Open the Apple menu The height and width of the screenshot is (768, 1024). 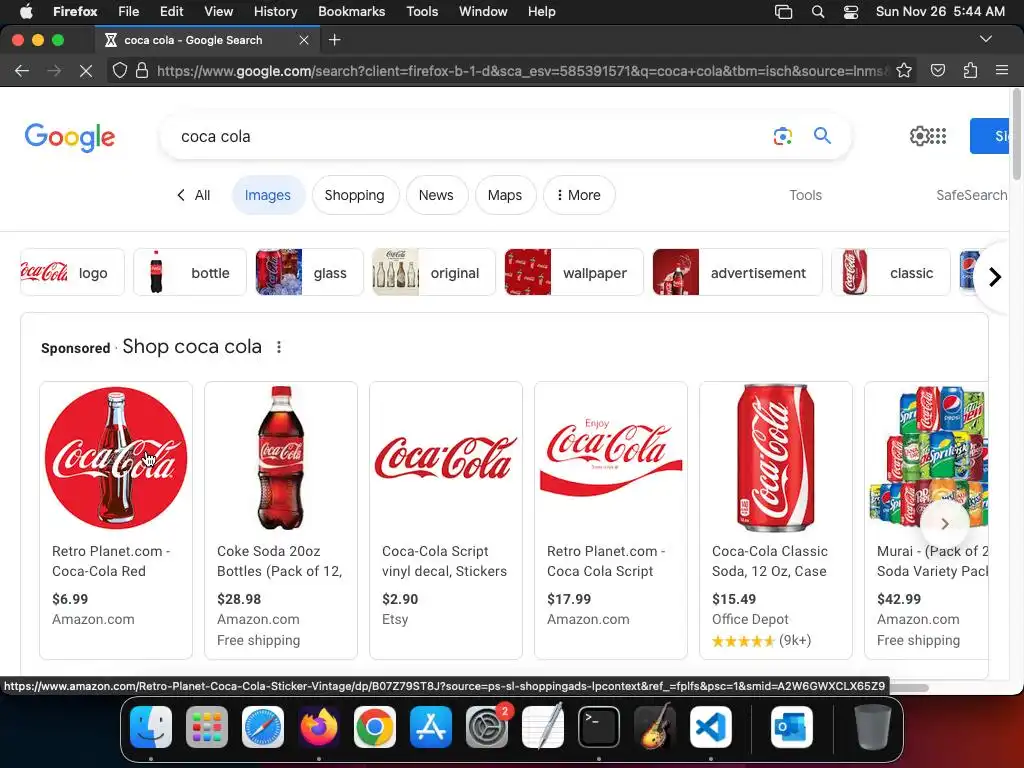click(x=26, y=11)
